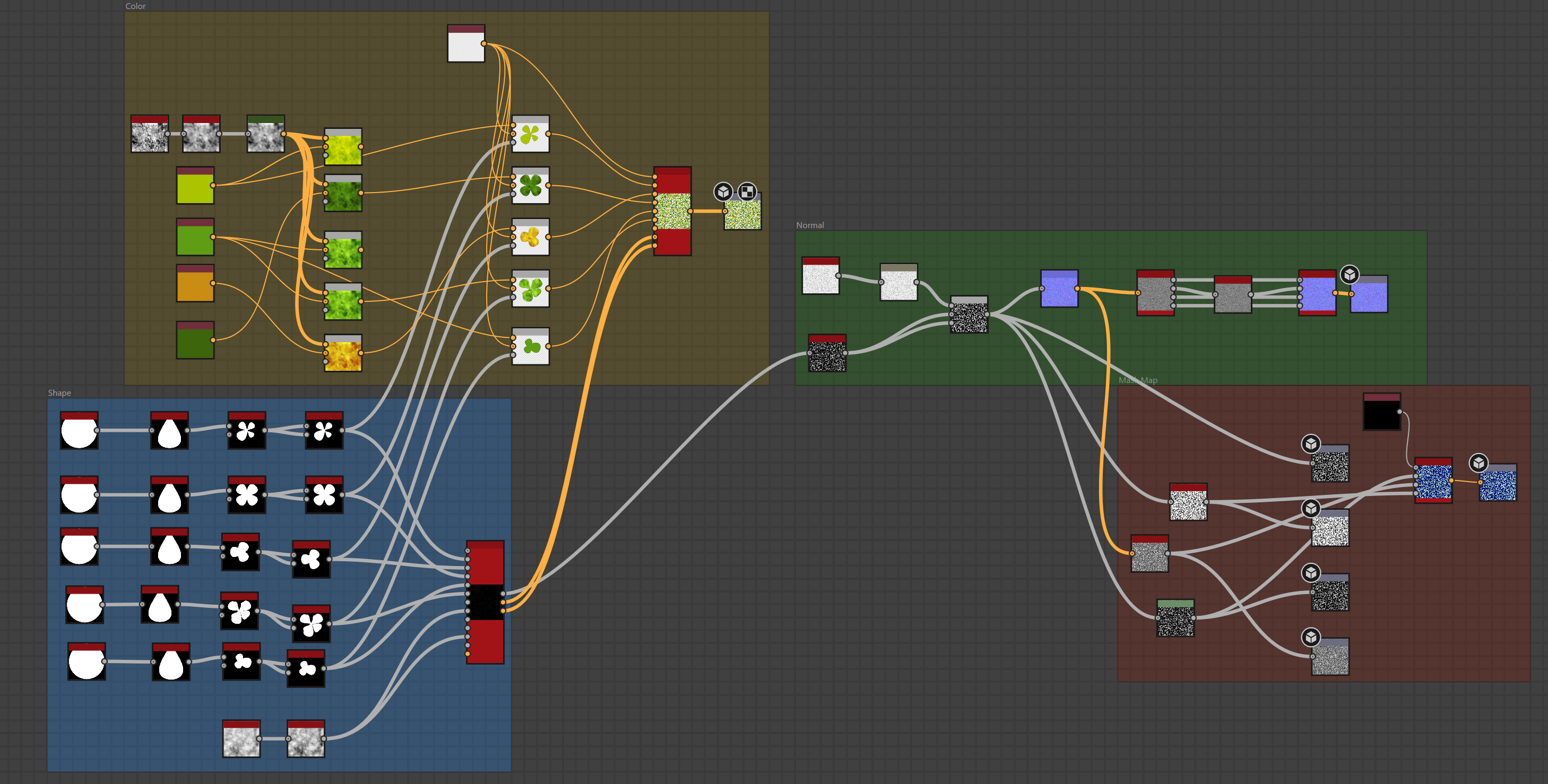Image resolution: width=1548 pixels, height=784 pixels.
Task: Select the 'Shape' frame title
Action: click(59, 393)
